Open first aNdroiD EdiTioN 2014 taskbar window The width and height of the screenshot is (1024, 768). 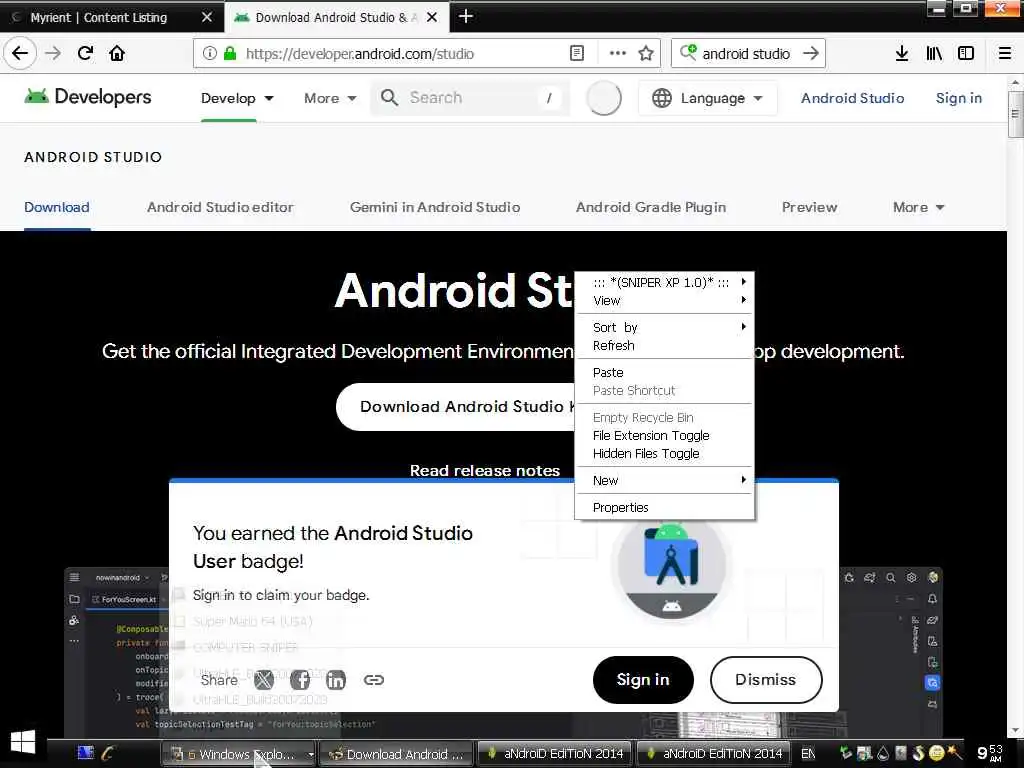(x=555, y=754)
